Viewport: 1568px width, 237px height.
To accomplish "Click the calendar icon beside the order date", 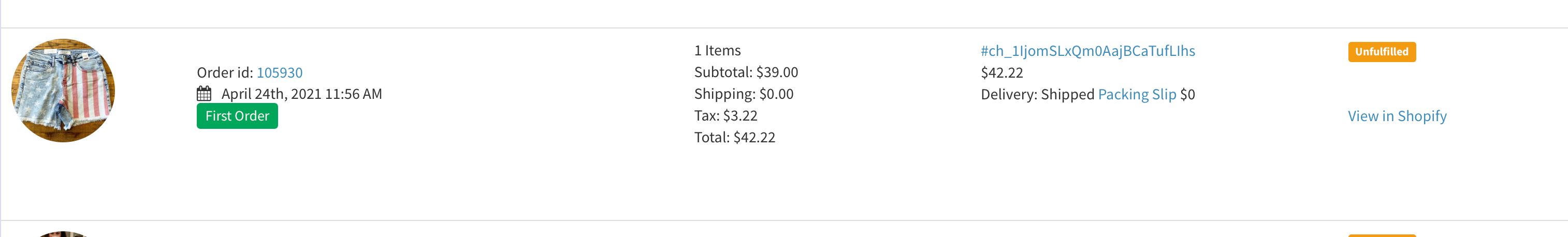I will click(x=204, y=94).
